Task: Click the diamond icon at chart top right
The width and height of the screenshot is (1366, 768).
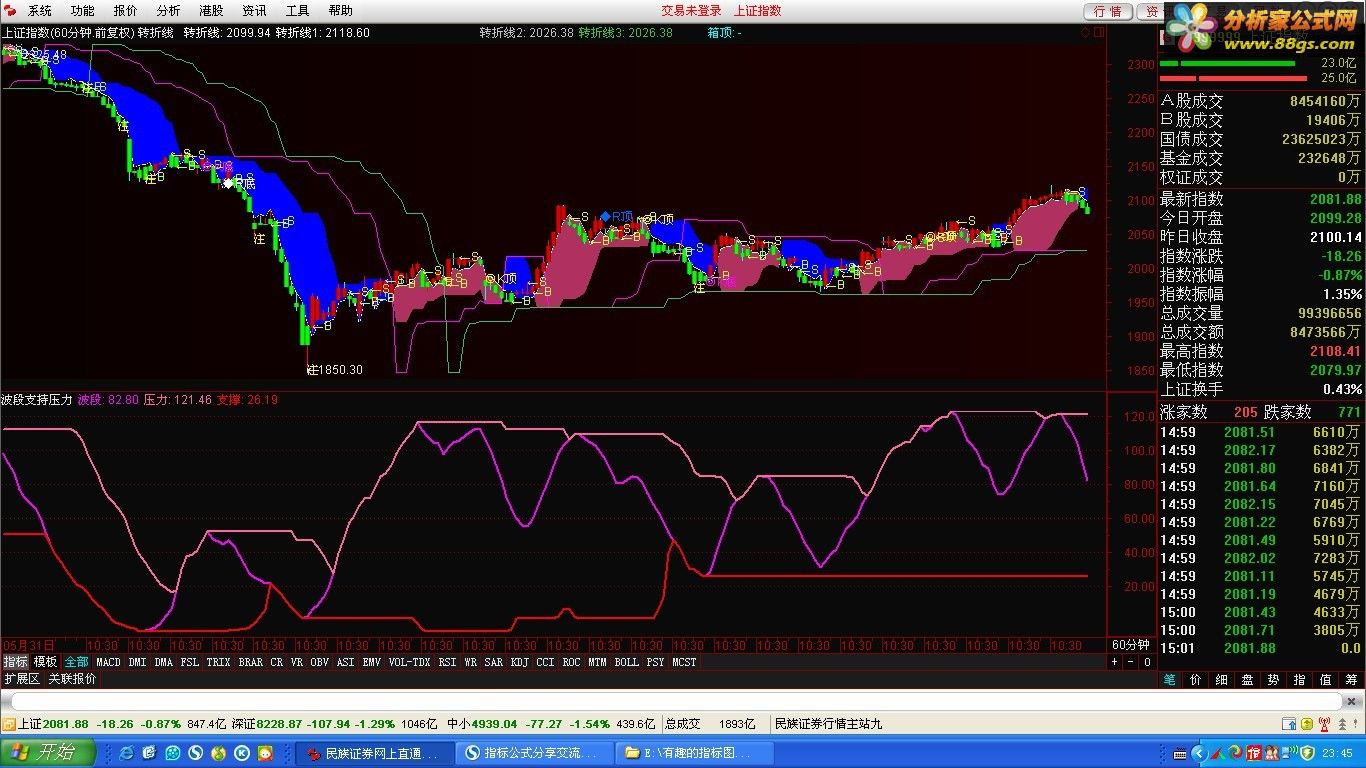Action: click(x=1085, y=32)
